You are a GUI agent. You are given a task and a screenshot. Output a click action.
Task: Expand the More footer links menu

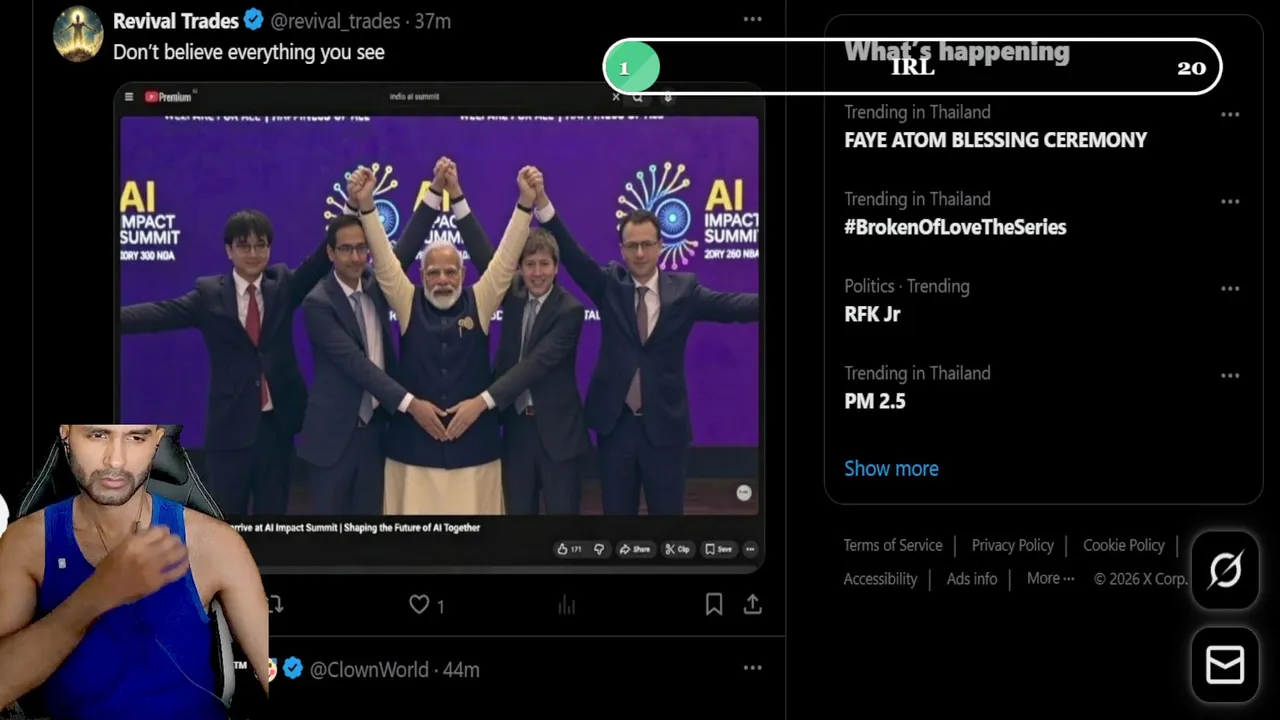pos(1050,578)
